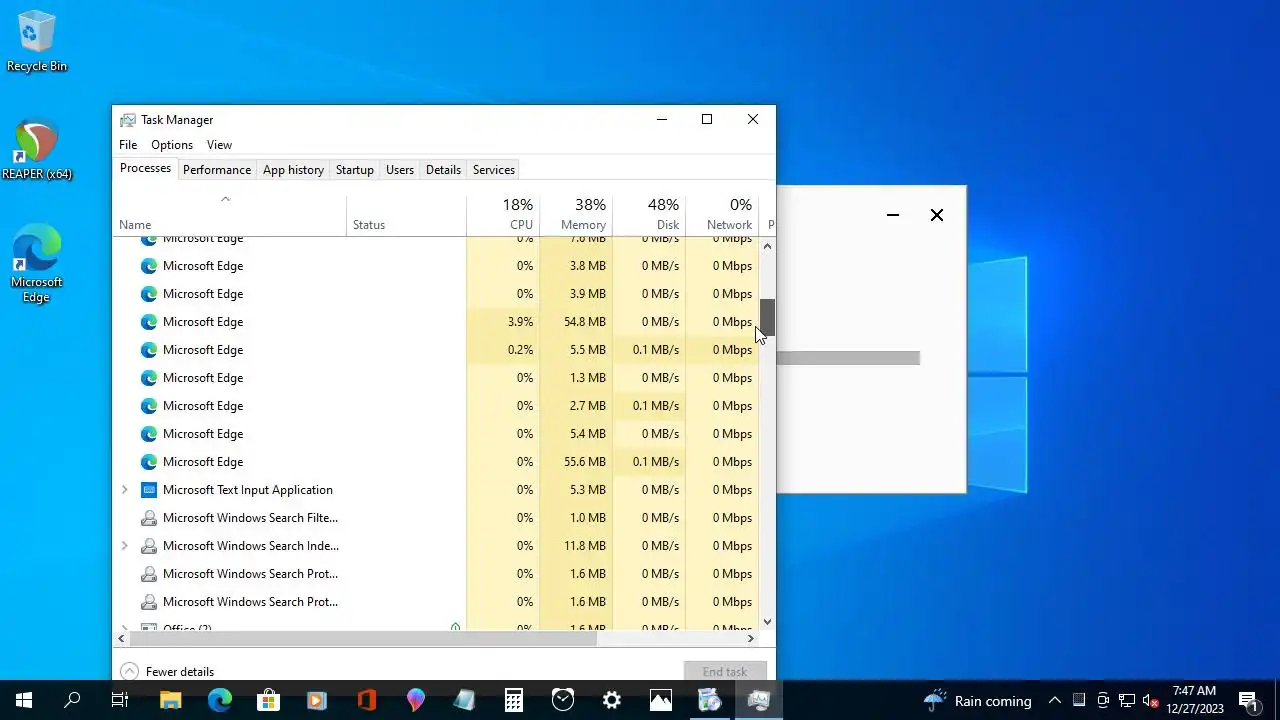
Task: Show hidden tray icons chevron
Action: tap(1054, 700)
